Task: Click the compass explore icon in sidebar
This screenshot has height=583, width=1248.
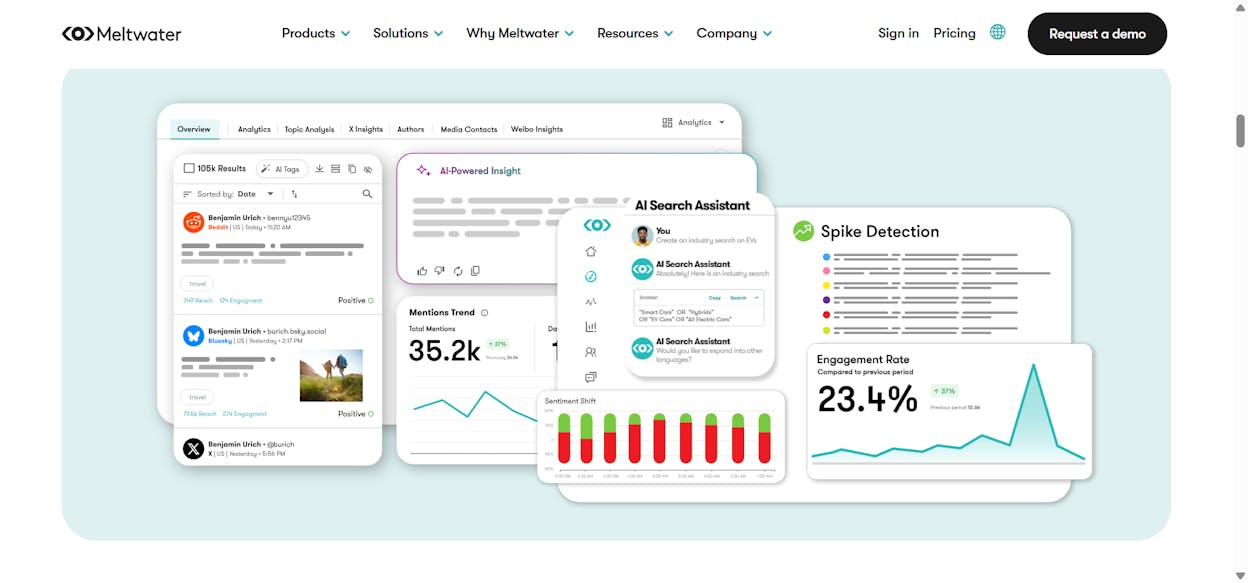Action: (x=591, y=277)
